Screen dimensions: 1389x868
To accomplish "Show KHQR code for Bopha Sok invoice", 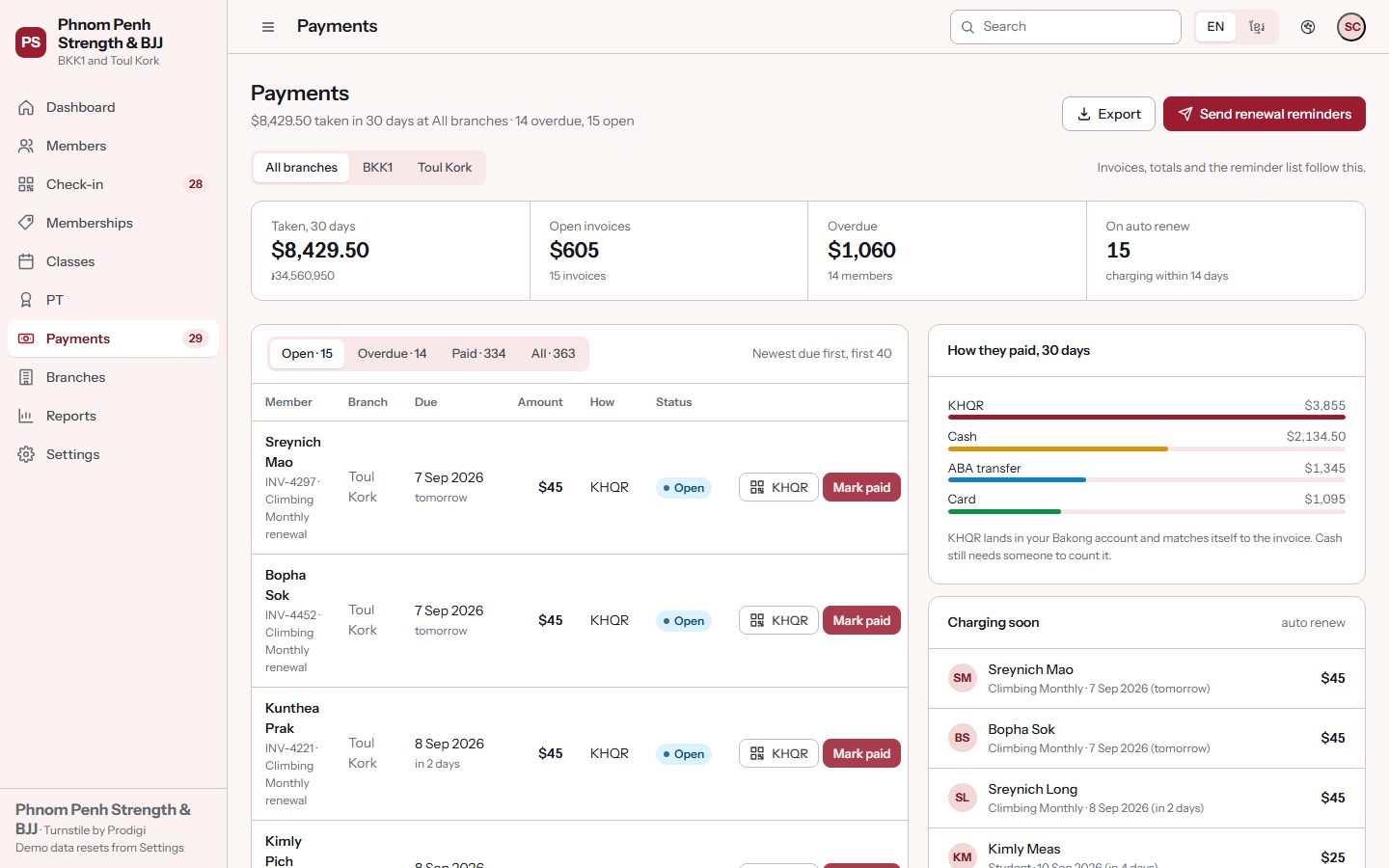I will coord(779,620).
